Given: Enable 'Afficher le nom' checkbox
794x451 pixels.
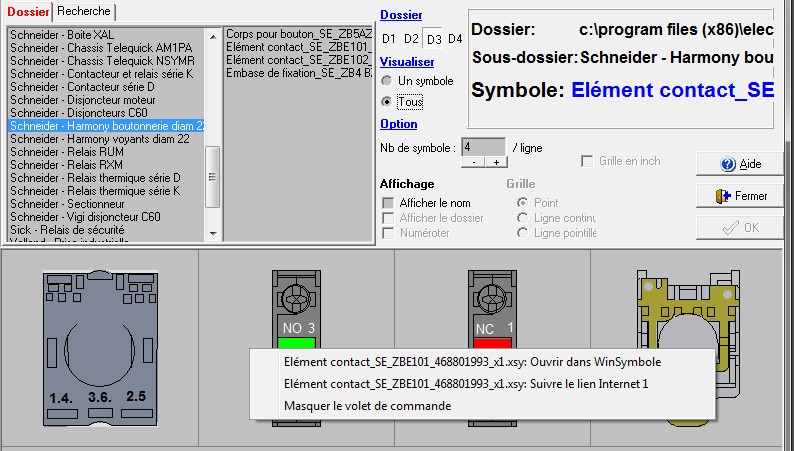Looking at the screenshot, I should pos(388,203).
